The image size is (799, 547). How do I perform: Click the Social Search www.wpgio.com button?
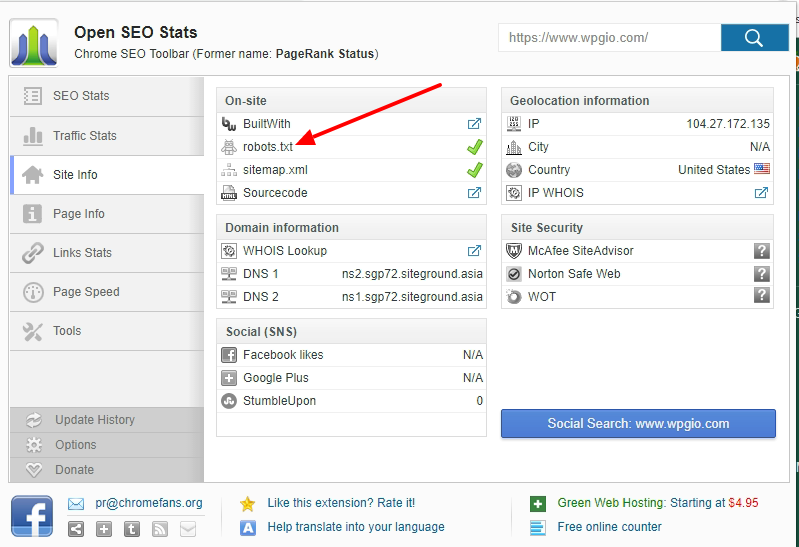pyautogui.click(x=638, y=424)
